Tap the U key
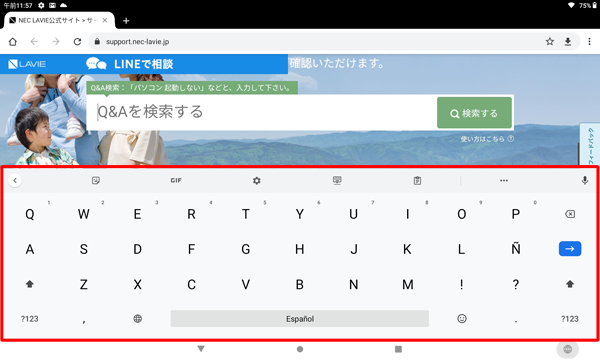600x360 pixels. click(x=354, y=214)
